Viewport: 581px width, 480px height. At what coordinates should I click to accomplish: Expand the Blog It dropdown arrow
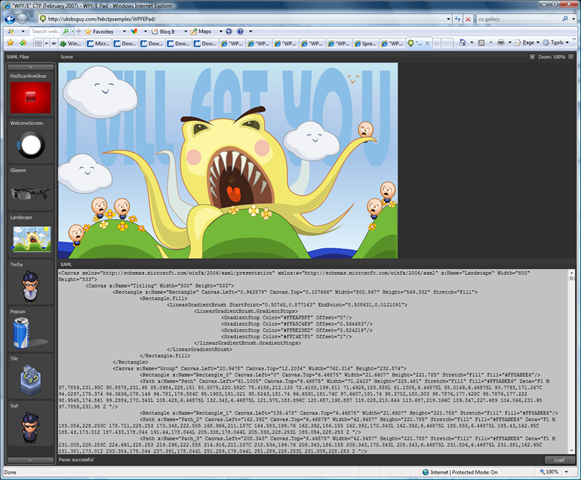coord(186,32)
